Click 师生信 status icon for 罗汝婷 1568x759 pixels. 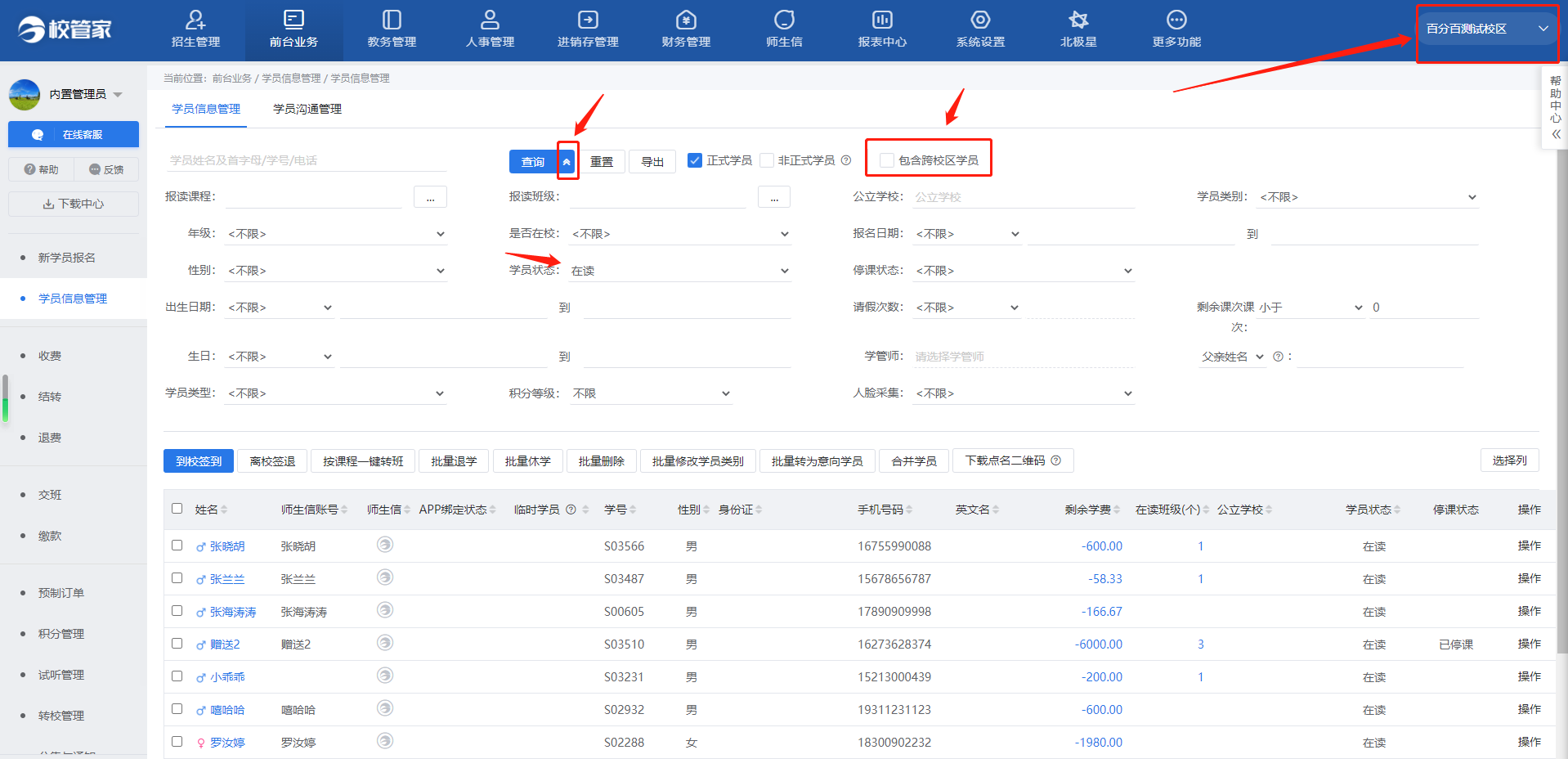pyautogui.click(x=385, y=741)
